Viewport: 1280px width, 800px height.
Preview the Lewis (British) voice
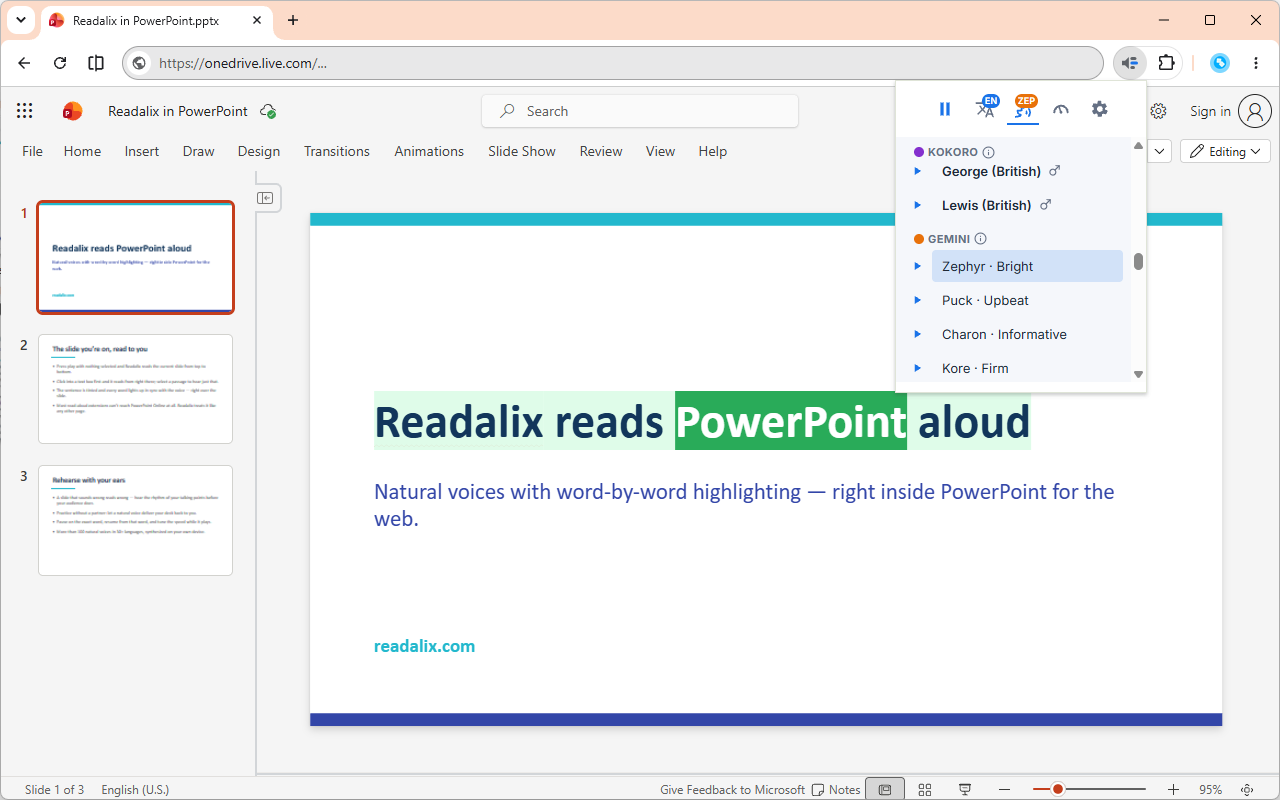918,205
